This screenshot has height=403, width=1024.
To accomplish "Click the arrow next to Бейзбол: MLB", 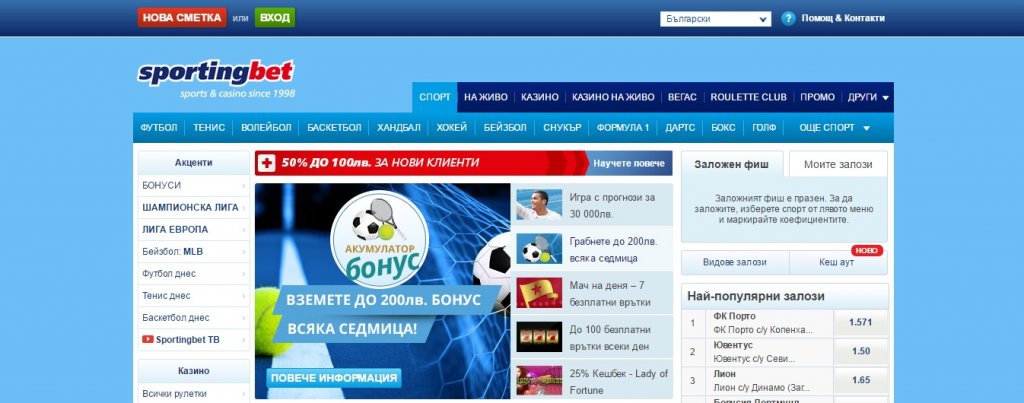I will [244, 252].
